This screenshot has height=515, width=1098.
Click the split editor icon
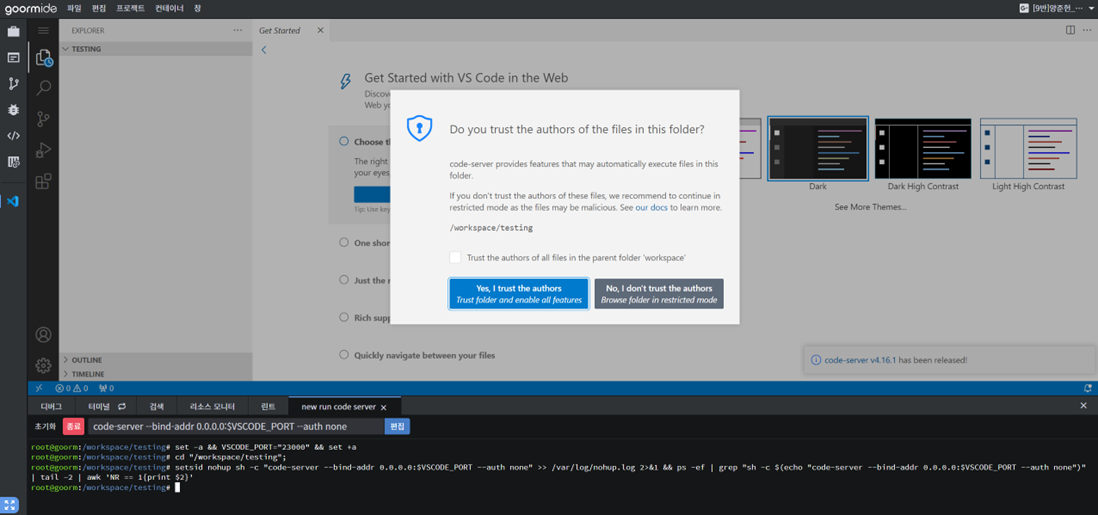pos(1070,30)
